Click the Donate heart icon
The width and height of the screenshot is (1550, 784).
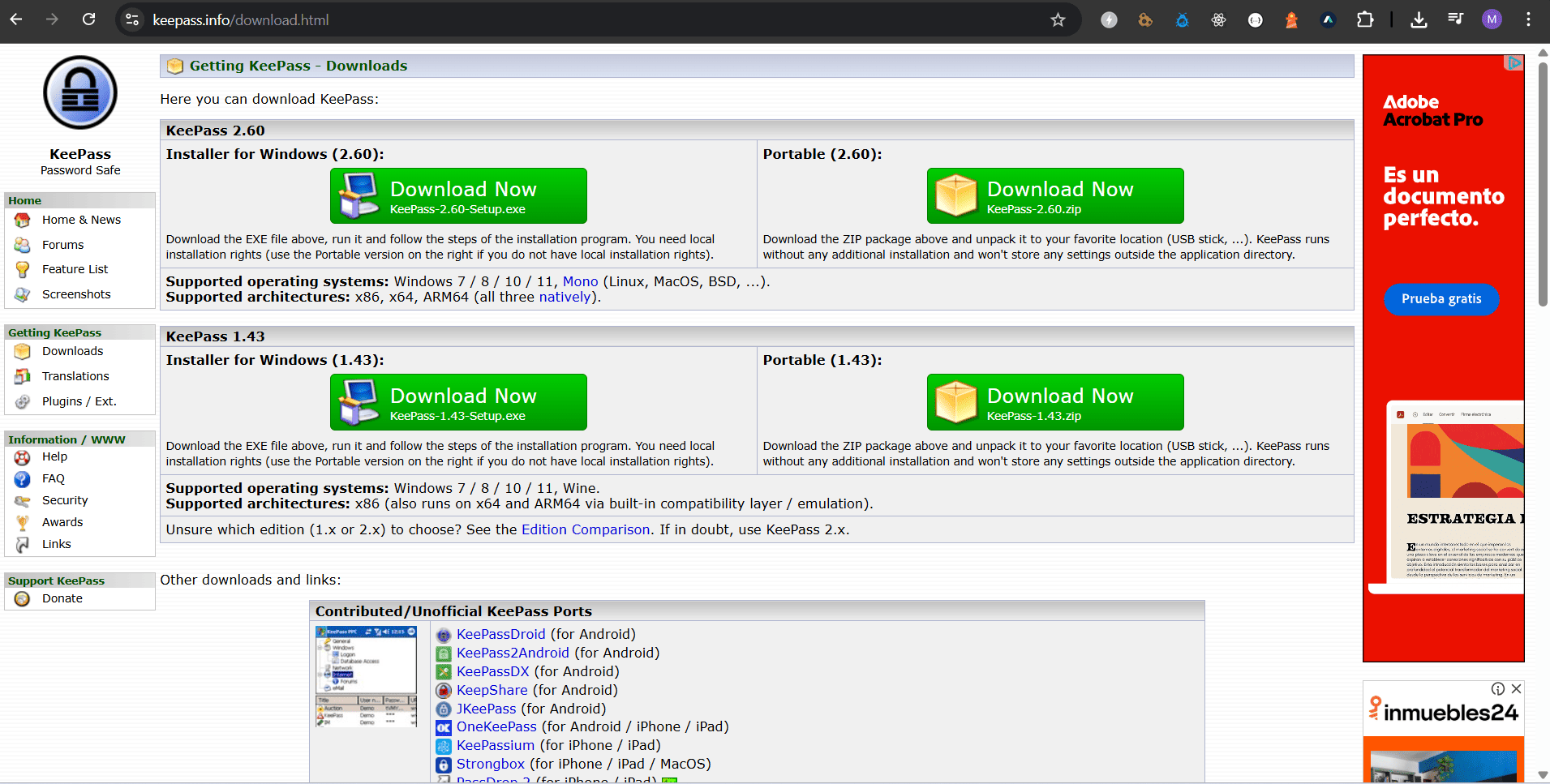click(x=24, y=598)
